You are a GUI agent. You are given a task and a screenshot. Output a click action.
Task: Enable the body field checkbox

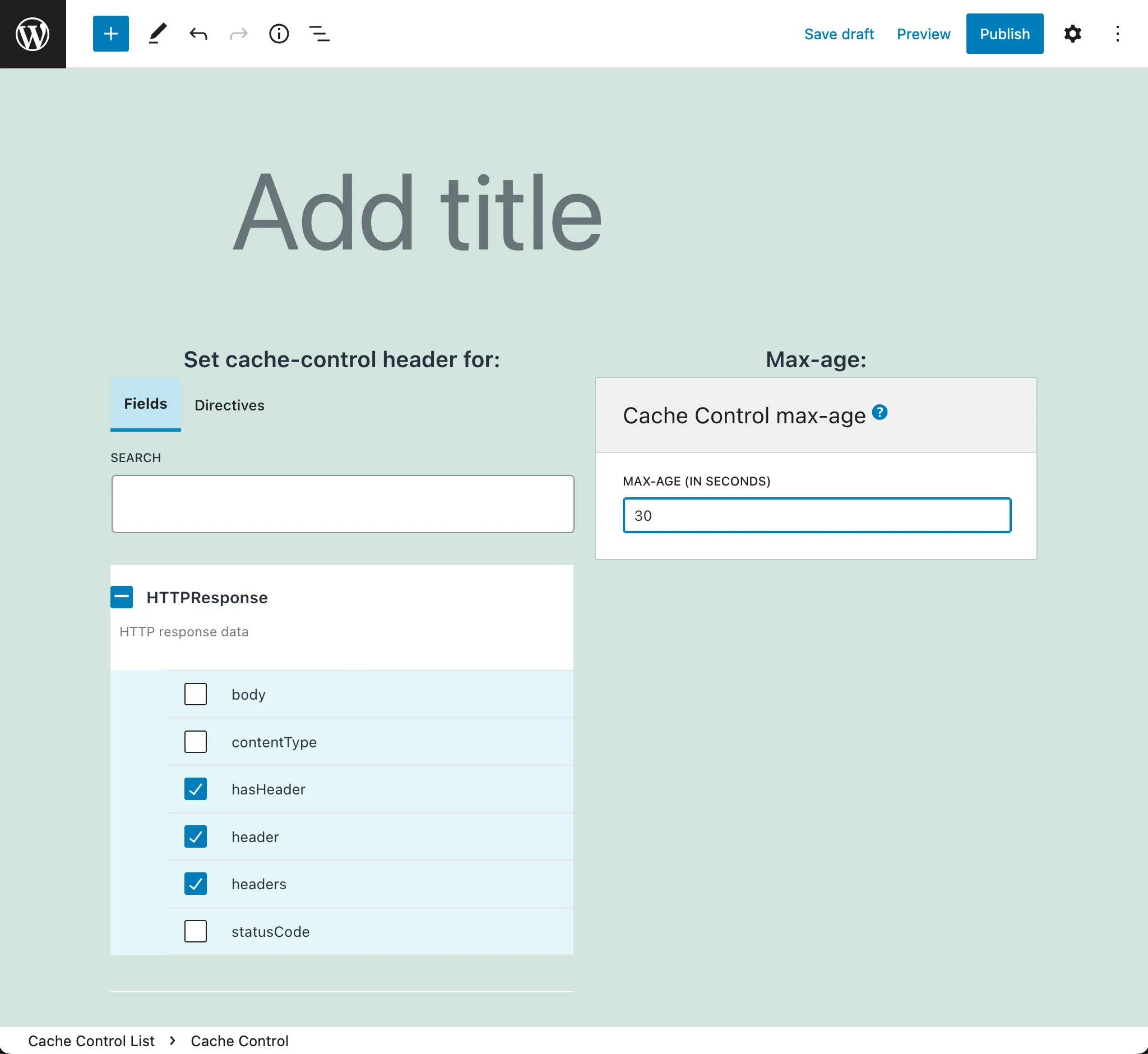click(x=195, y=693)
